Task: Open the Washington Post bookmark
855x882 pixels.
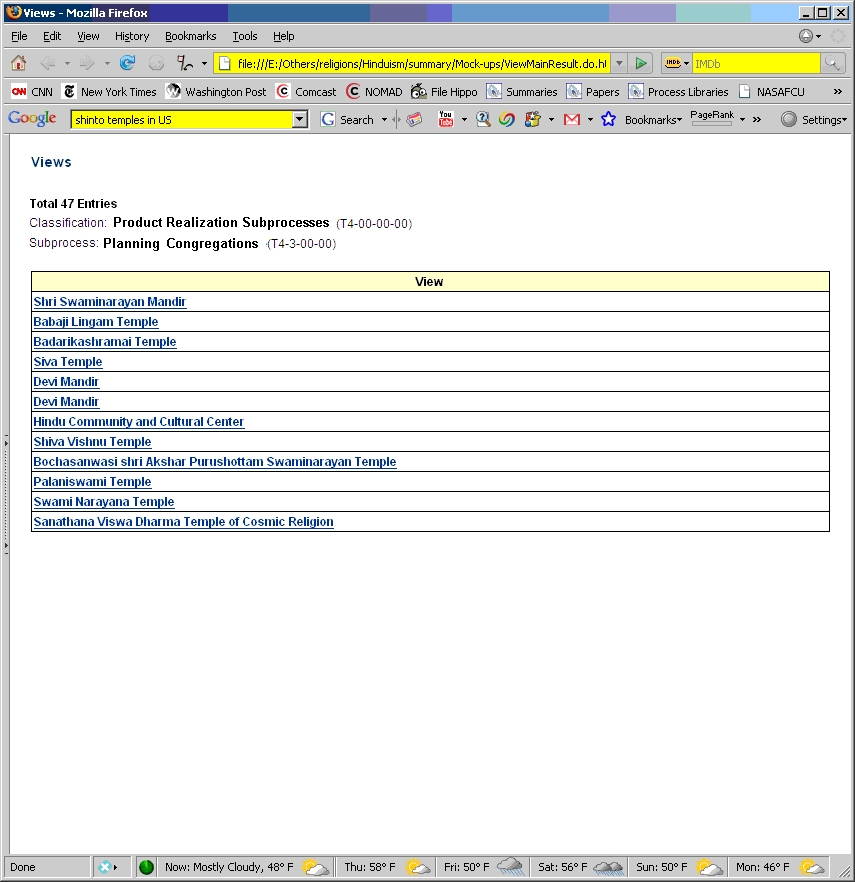Action: (216, 92)
